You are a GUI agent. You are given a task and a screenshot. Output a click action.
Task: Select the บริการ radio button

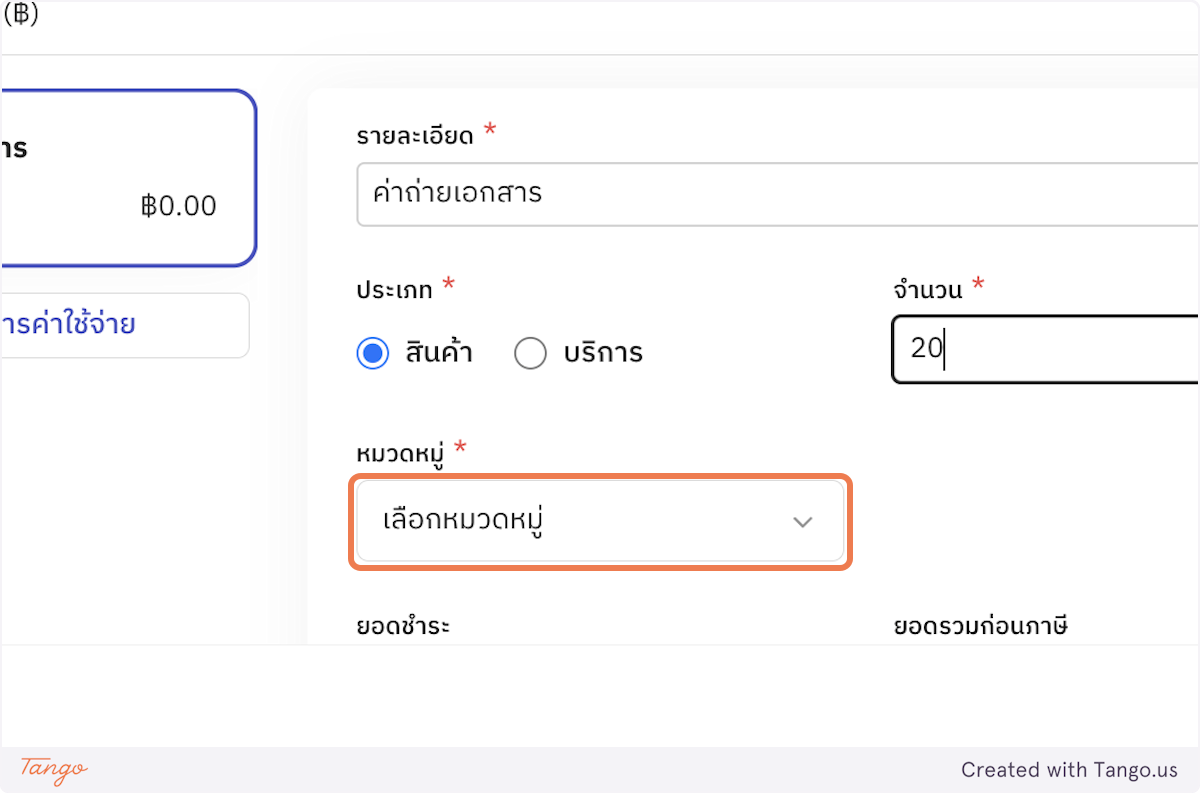[x=530, y=353]
